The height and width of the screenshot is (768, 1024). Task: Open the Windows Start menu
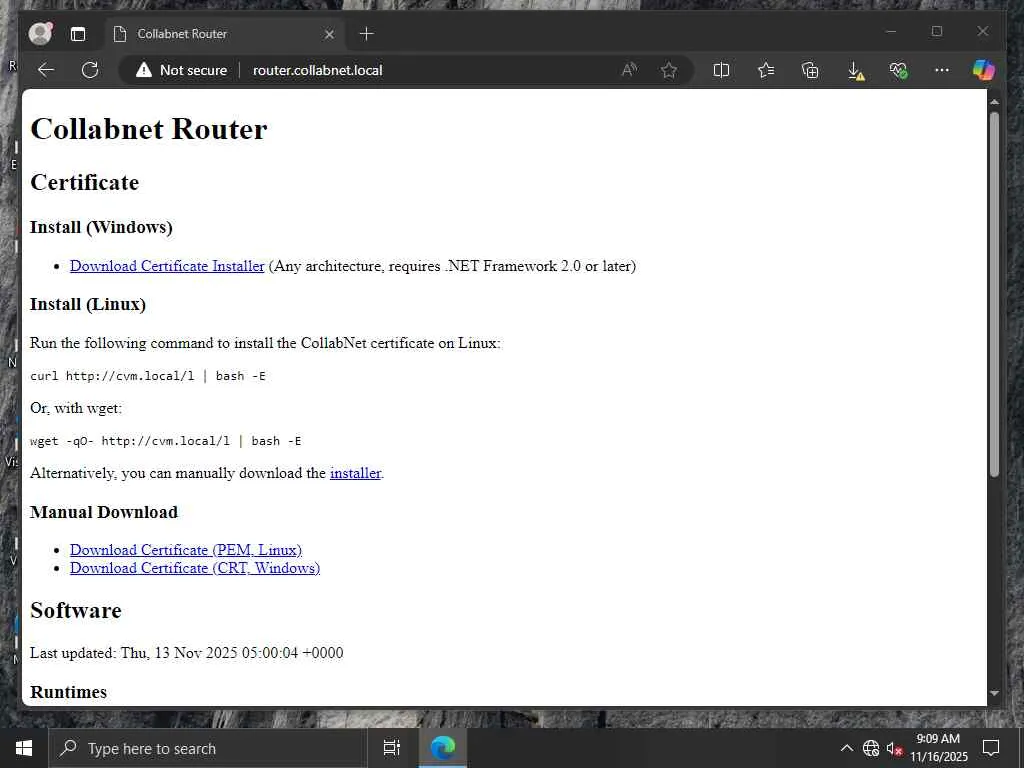24,748
